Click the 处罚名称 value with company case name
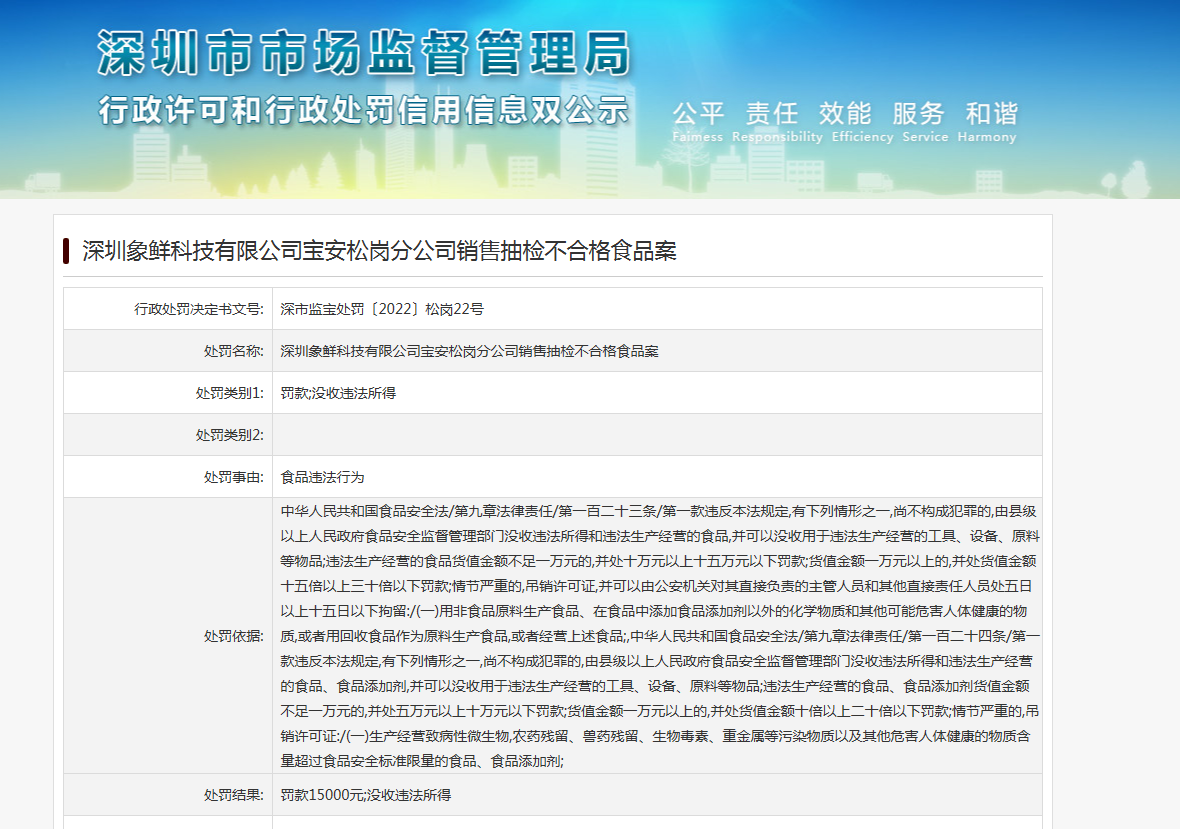The height and width of the screenshot is (829, 1180). tap(470, 351)
